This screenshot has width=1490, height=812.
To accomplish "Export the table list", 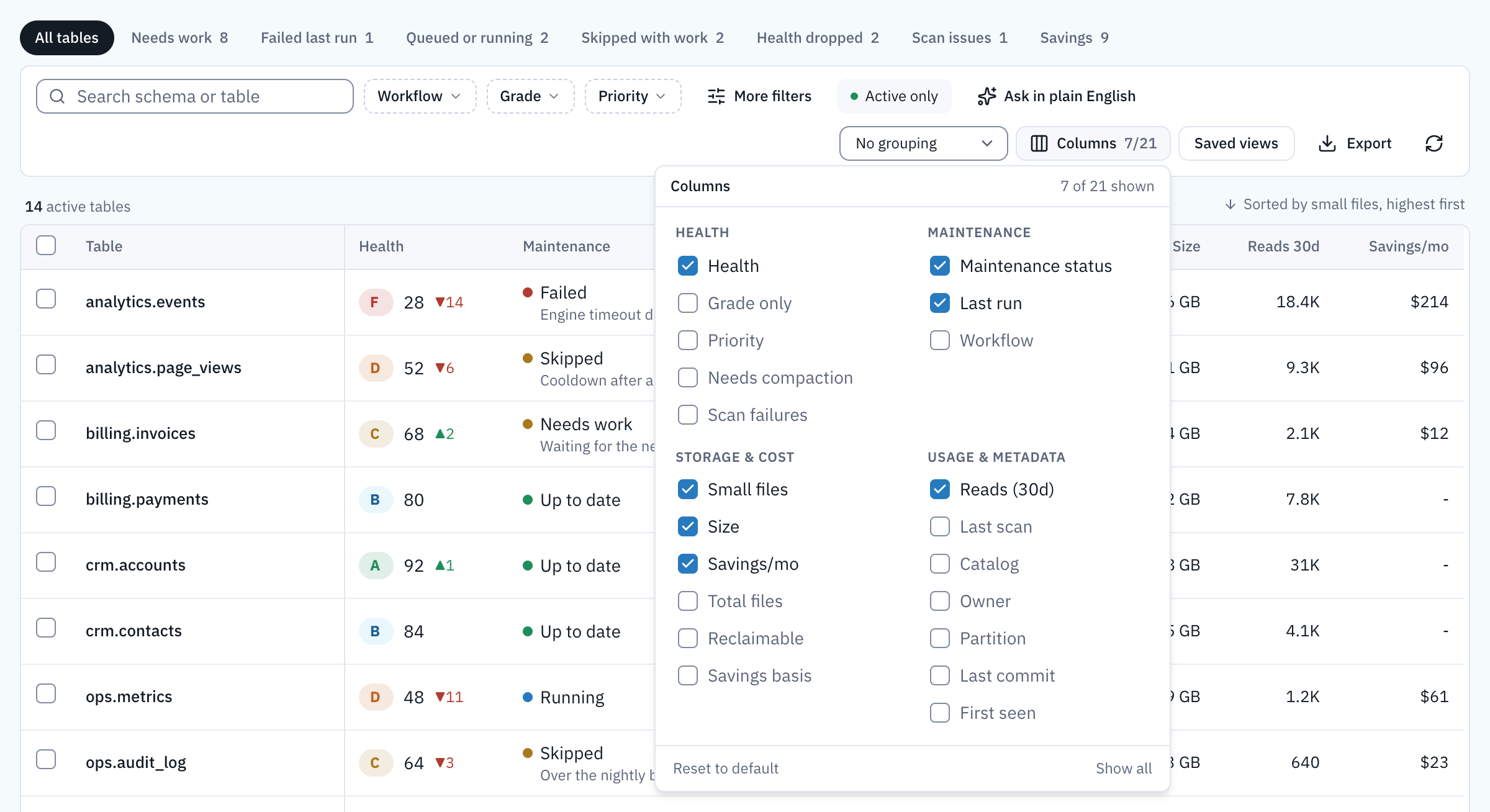I will [1355, 143].
